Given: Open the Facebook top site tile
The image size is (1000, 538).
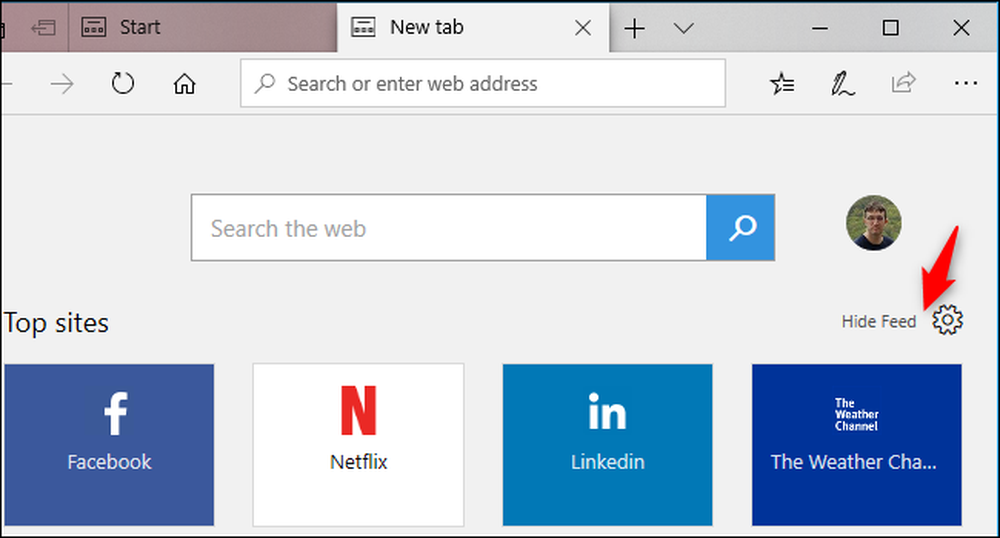Looking at the screenshot, I should point(109,445).
